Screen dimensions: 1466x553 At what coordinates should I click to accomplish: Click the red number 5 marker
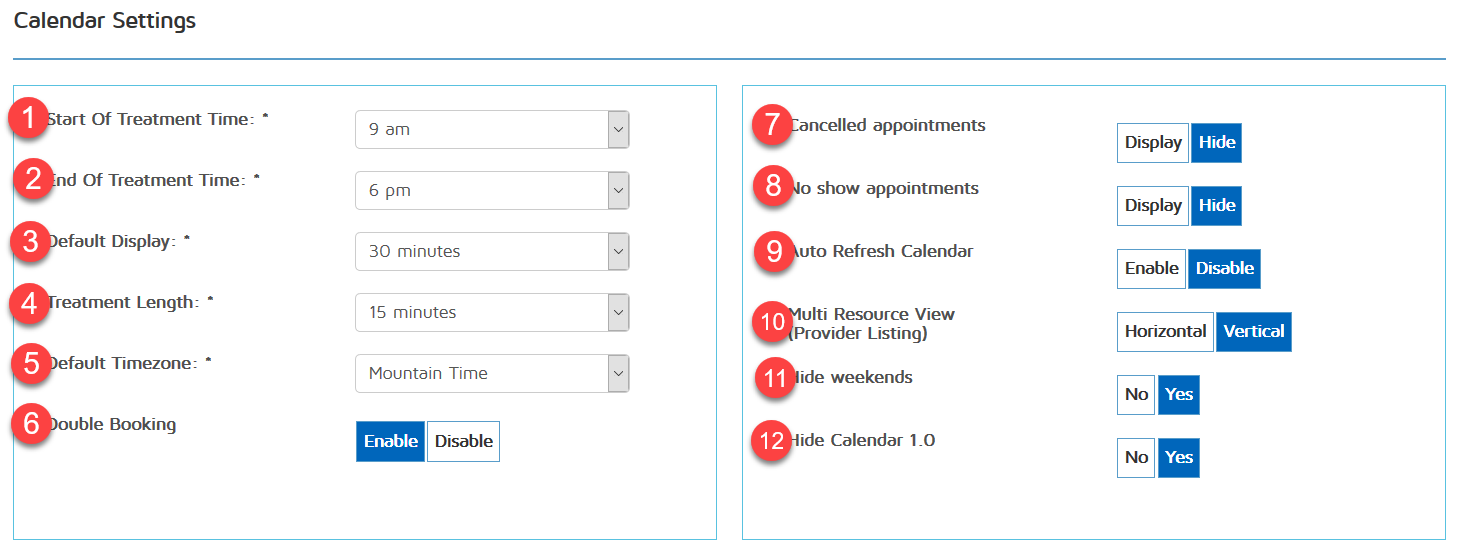[x=31, y=364]
